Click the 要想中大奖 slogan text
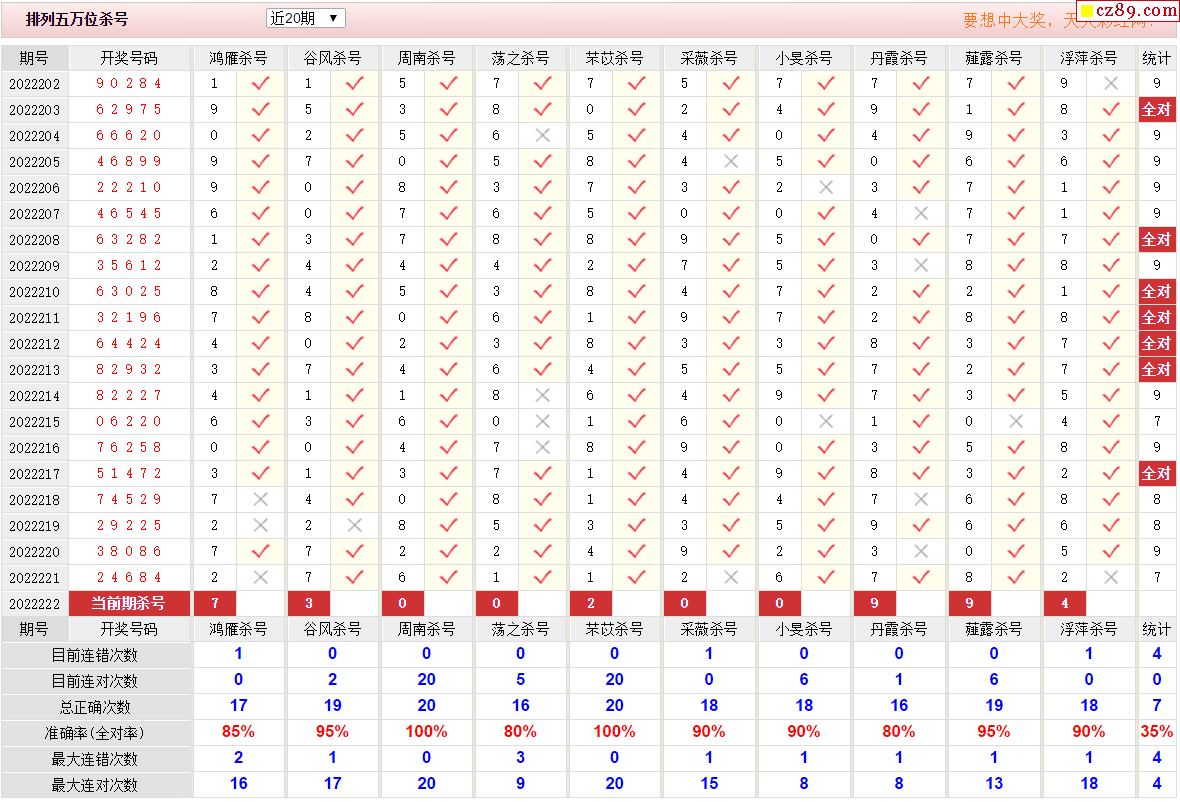The image size is (1180, 802). click(1005, 20)
